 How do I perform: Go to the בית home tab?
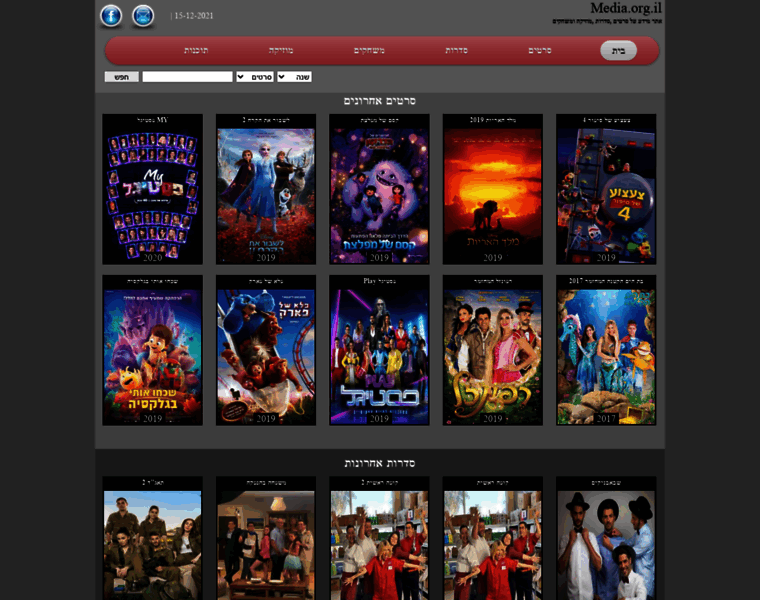618,50
